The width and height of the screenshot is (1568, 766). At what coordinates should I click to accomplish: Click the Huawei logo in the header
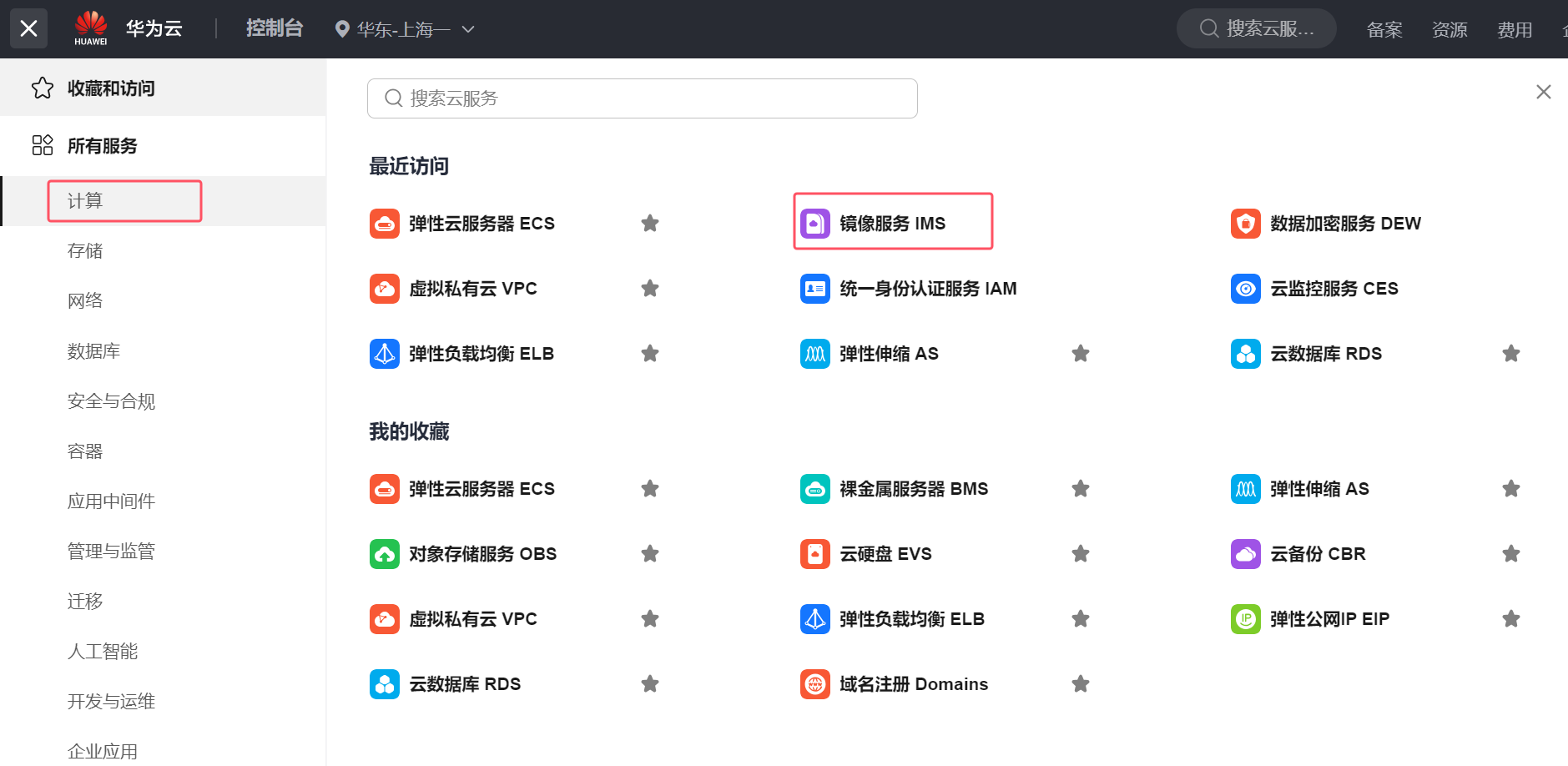click(x=90, y=28)
